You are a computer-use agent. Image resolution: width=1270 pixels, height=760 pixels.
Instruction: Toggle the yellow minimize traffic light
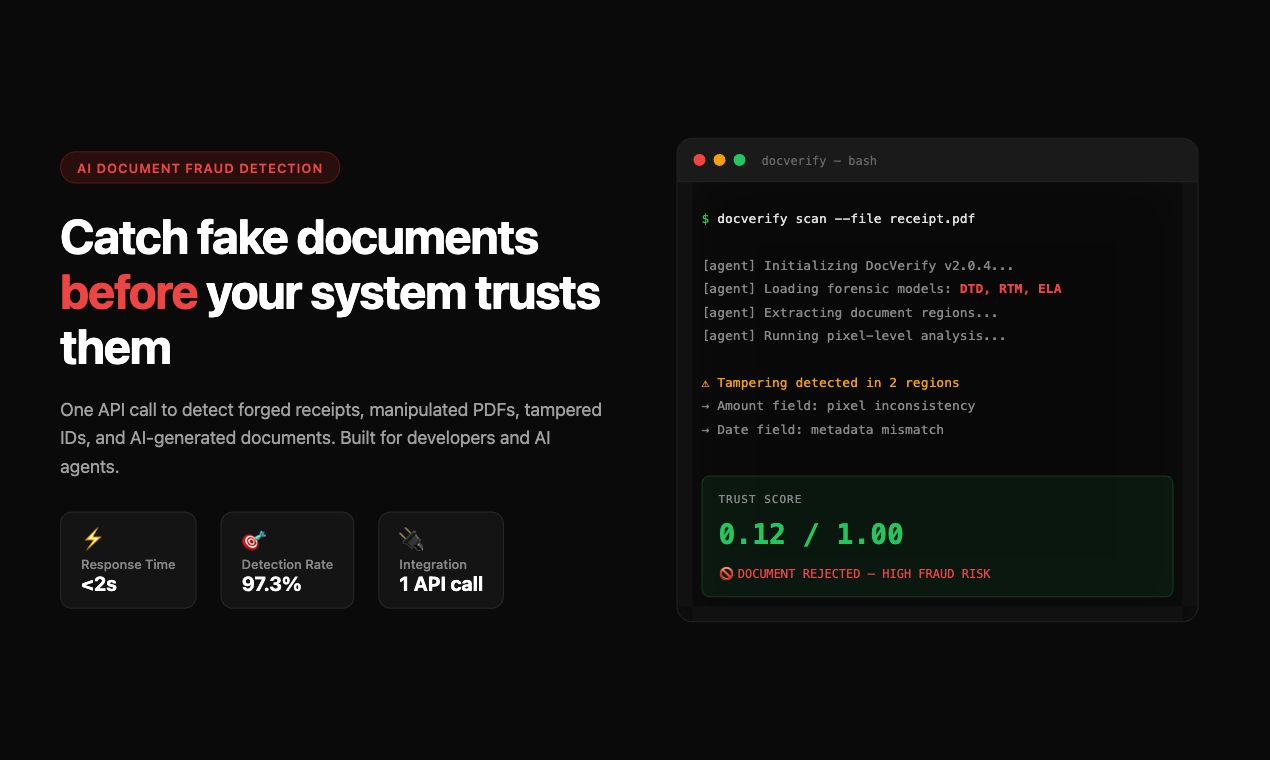(719, 159)
